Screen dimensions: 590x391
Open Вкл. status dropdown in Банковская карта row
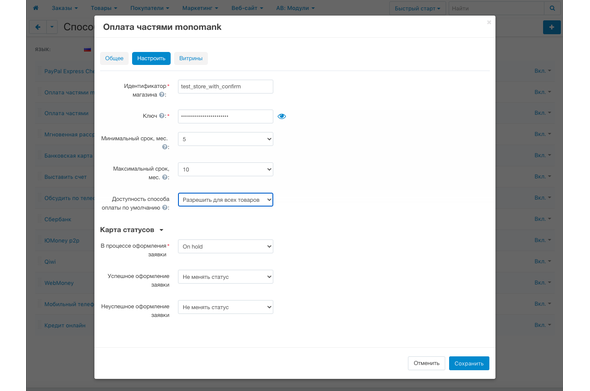coord(543,155)
